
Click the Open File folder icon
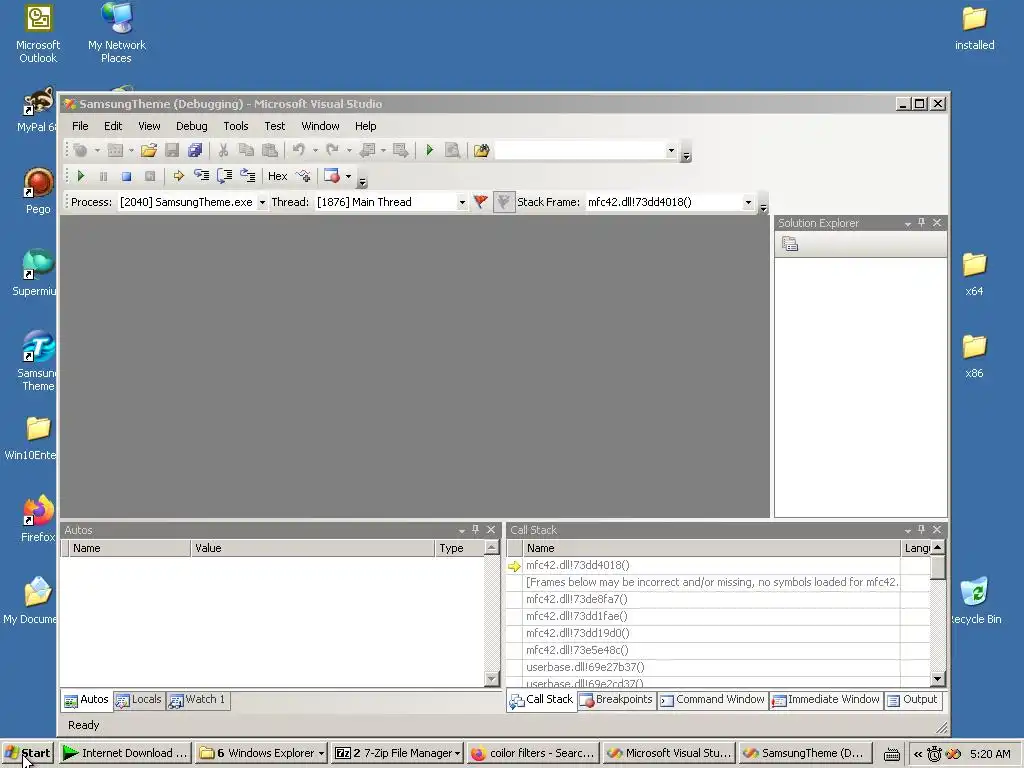coord(149,151)
